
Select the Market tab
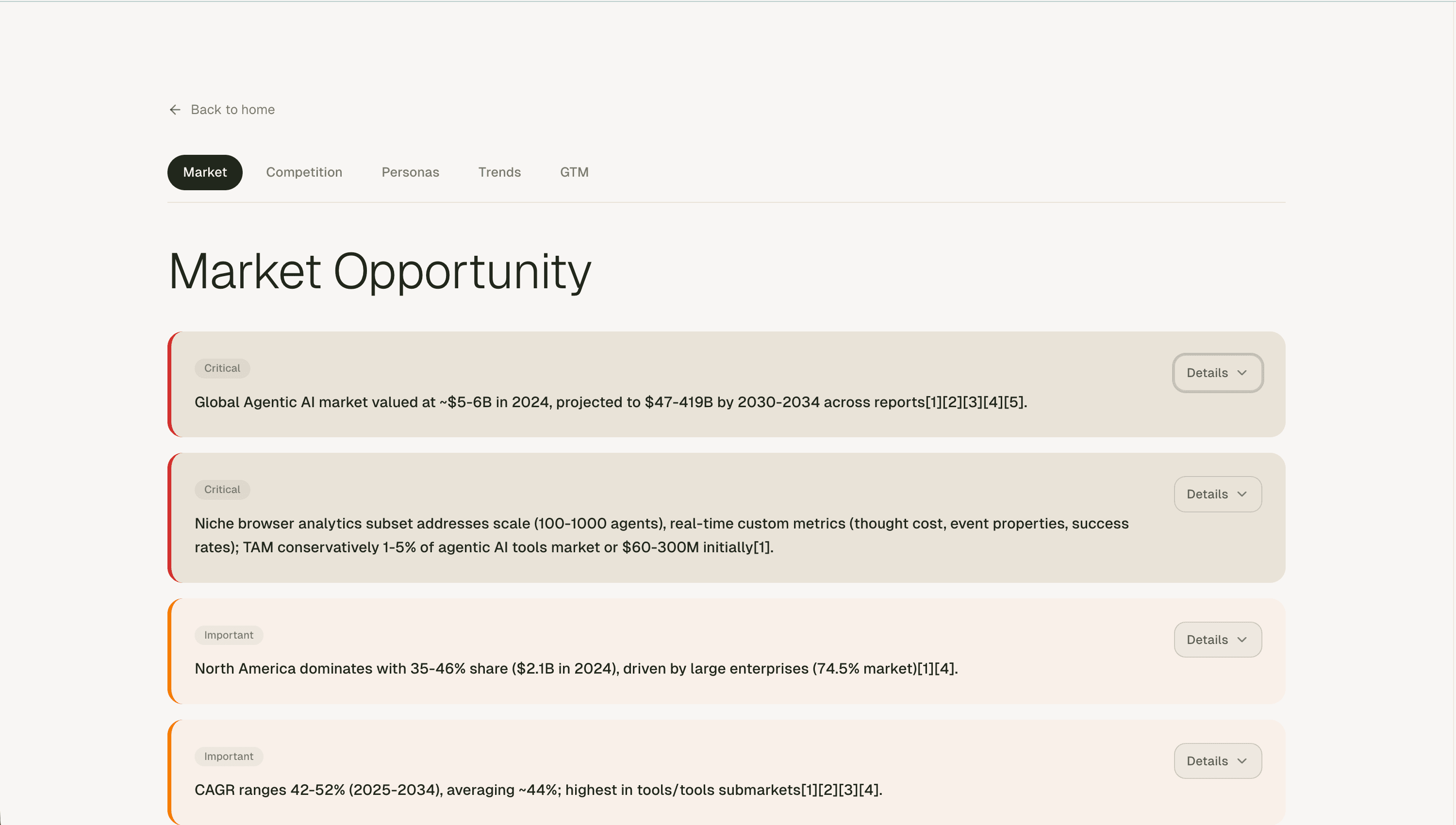pyautogui.click(x=204, y=172)
